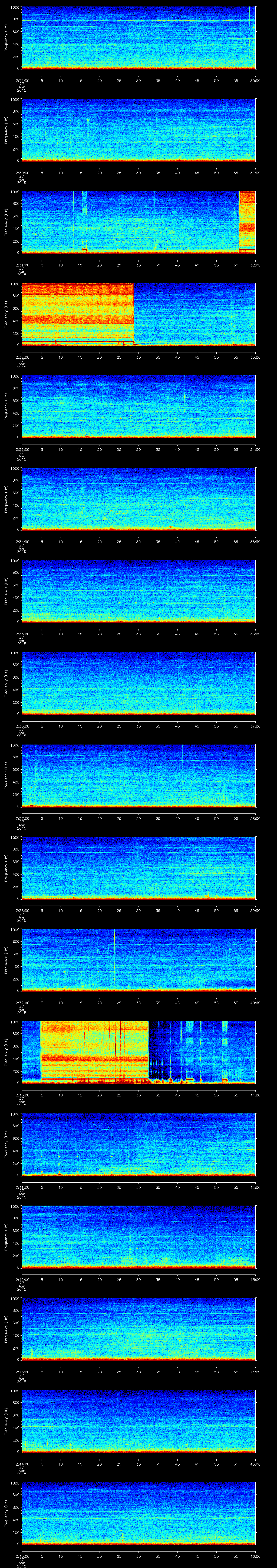Open the spectrogram panel starting at 2:33:00
277x1568 pixels.
point(138,407)
